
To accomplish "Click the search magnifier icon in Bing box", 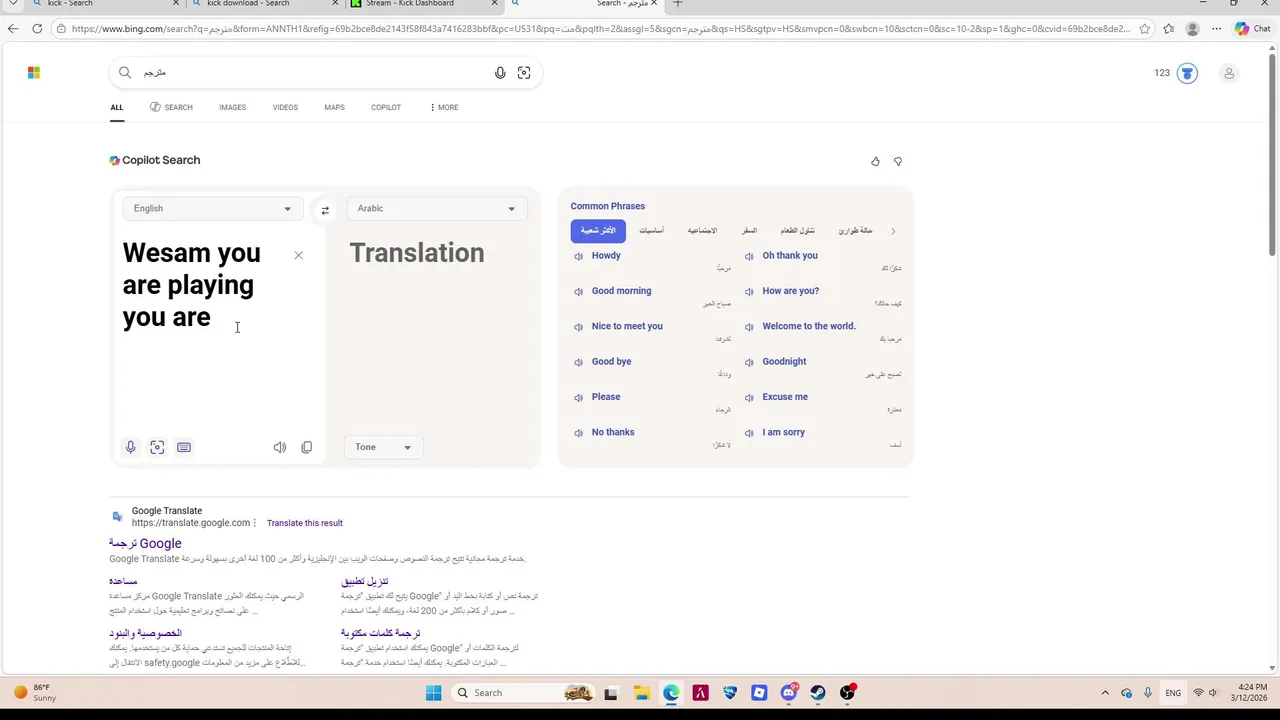I will 125,72.
